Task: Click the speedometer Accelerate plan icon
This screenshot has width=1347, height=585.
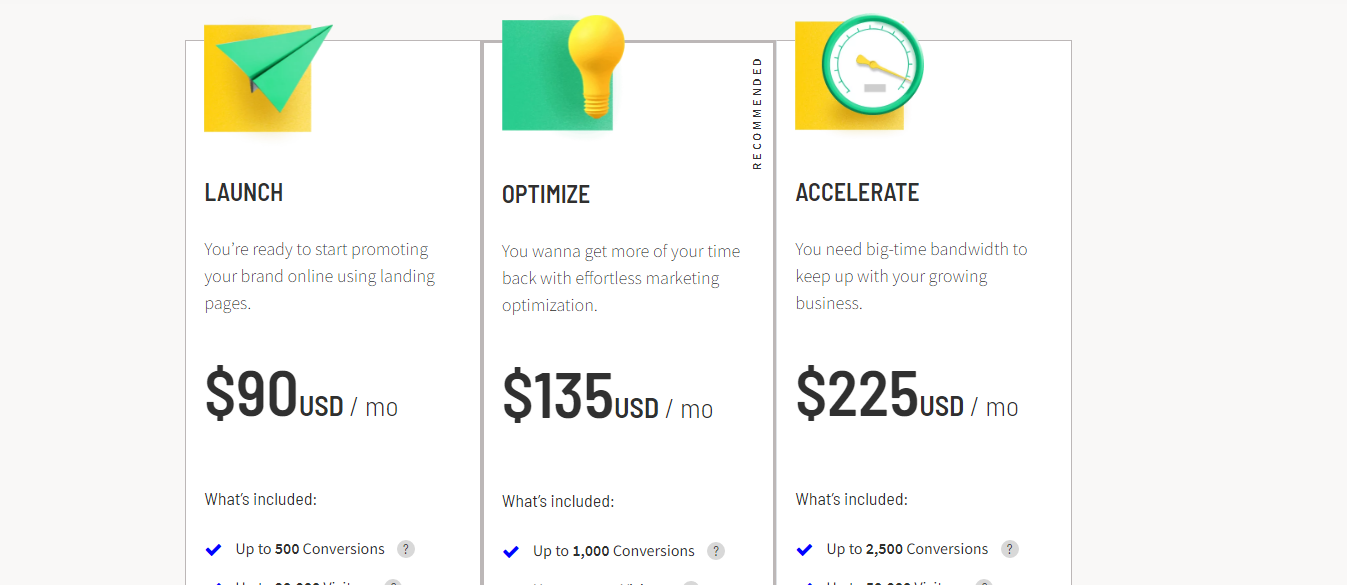Action: (x=859, y=72)
